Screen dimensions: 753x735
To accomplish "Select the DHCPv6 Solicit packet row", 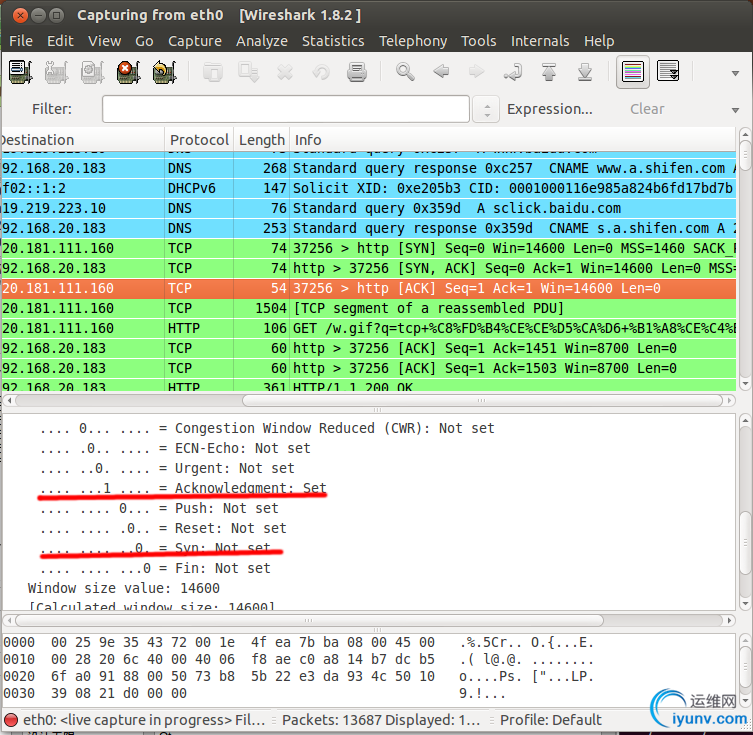I will point(369,188).
